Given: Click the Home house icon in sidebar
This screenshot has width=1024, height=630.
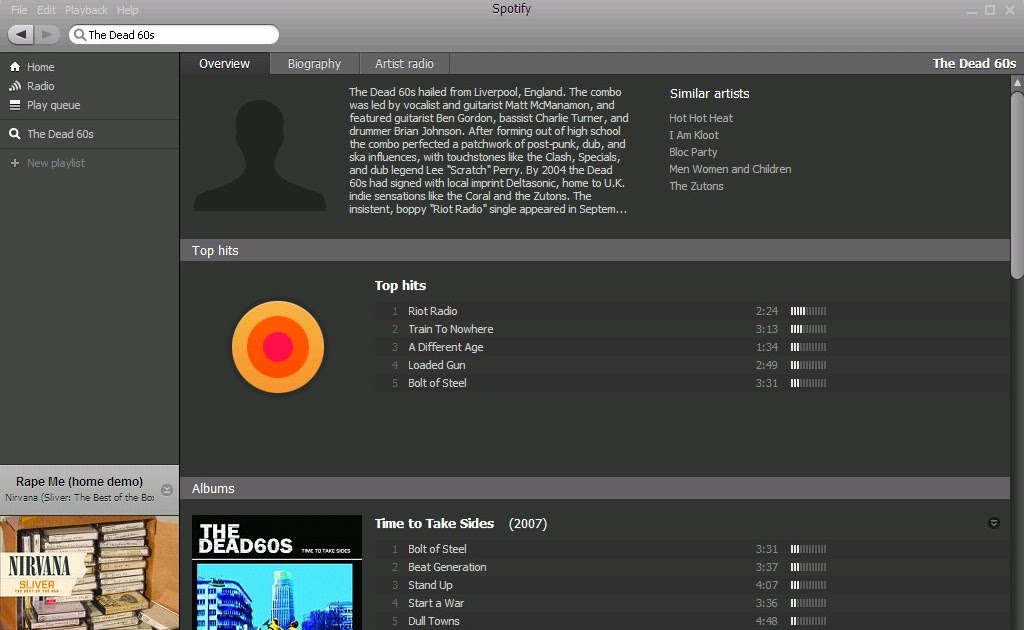Looking at the screenshot, I should click(15, 67).
